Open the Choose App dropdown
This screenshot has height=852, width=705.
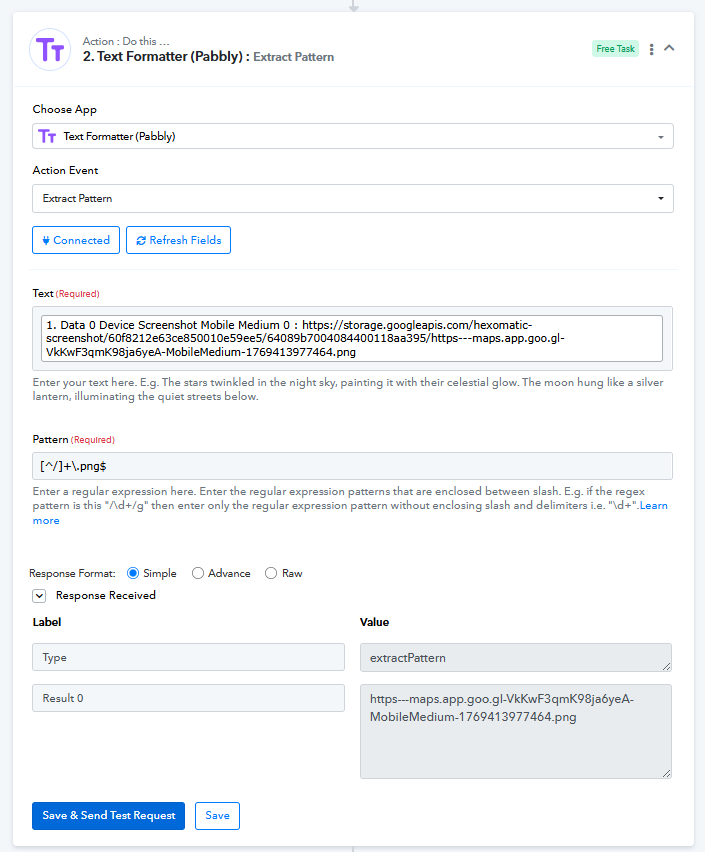[x=352, y=136]
